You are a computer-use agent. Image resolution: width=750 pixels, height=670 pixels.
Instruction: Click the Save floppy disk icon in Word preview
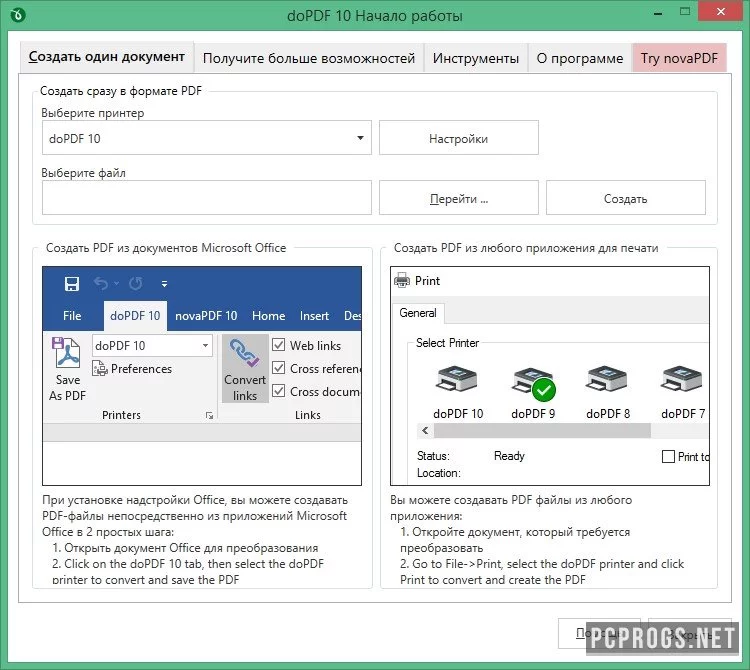tap(72, 284)
